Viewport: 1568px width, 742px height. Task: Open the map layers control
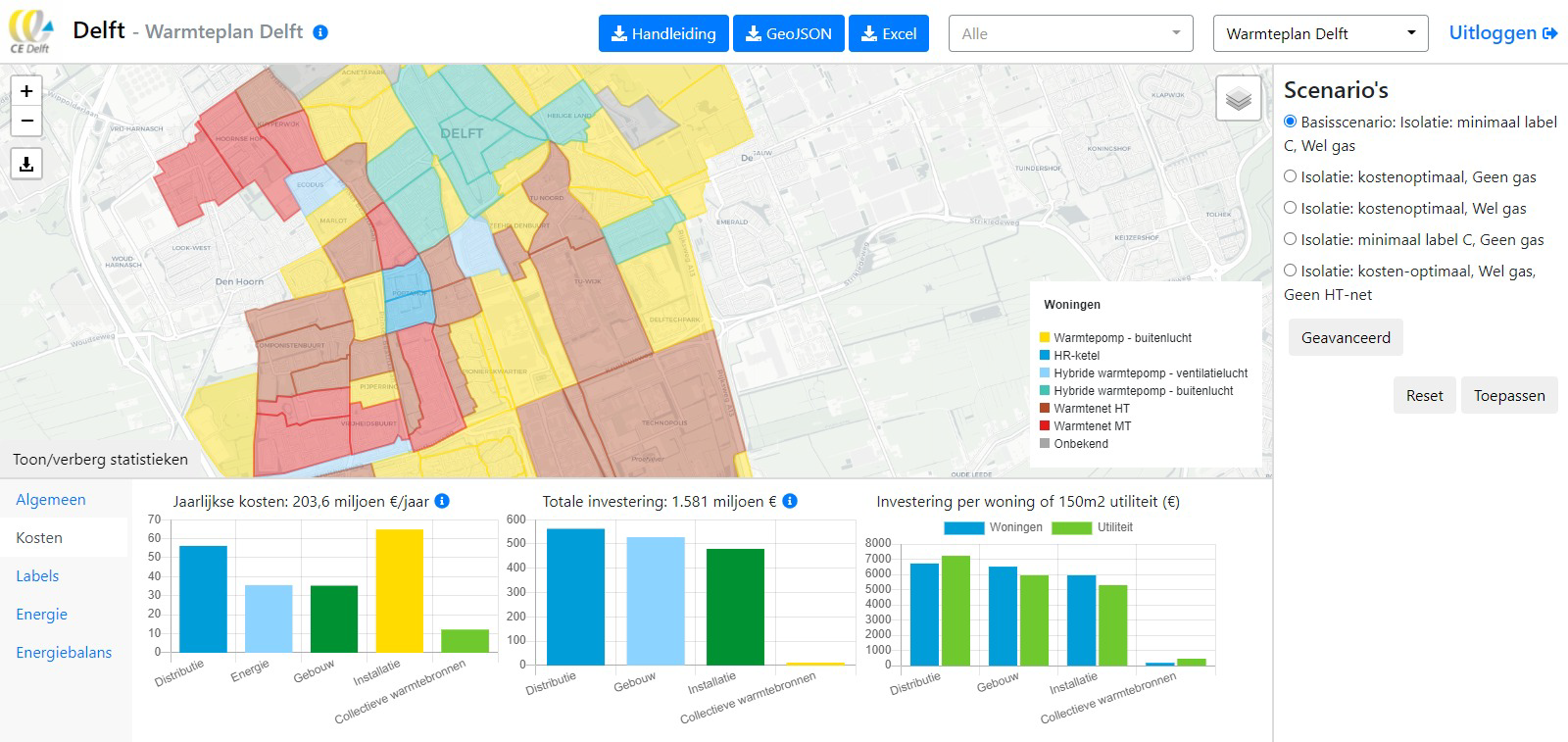tap(1238, 99)
